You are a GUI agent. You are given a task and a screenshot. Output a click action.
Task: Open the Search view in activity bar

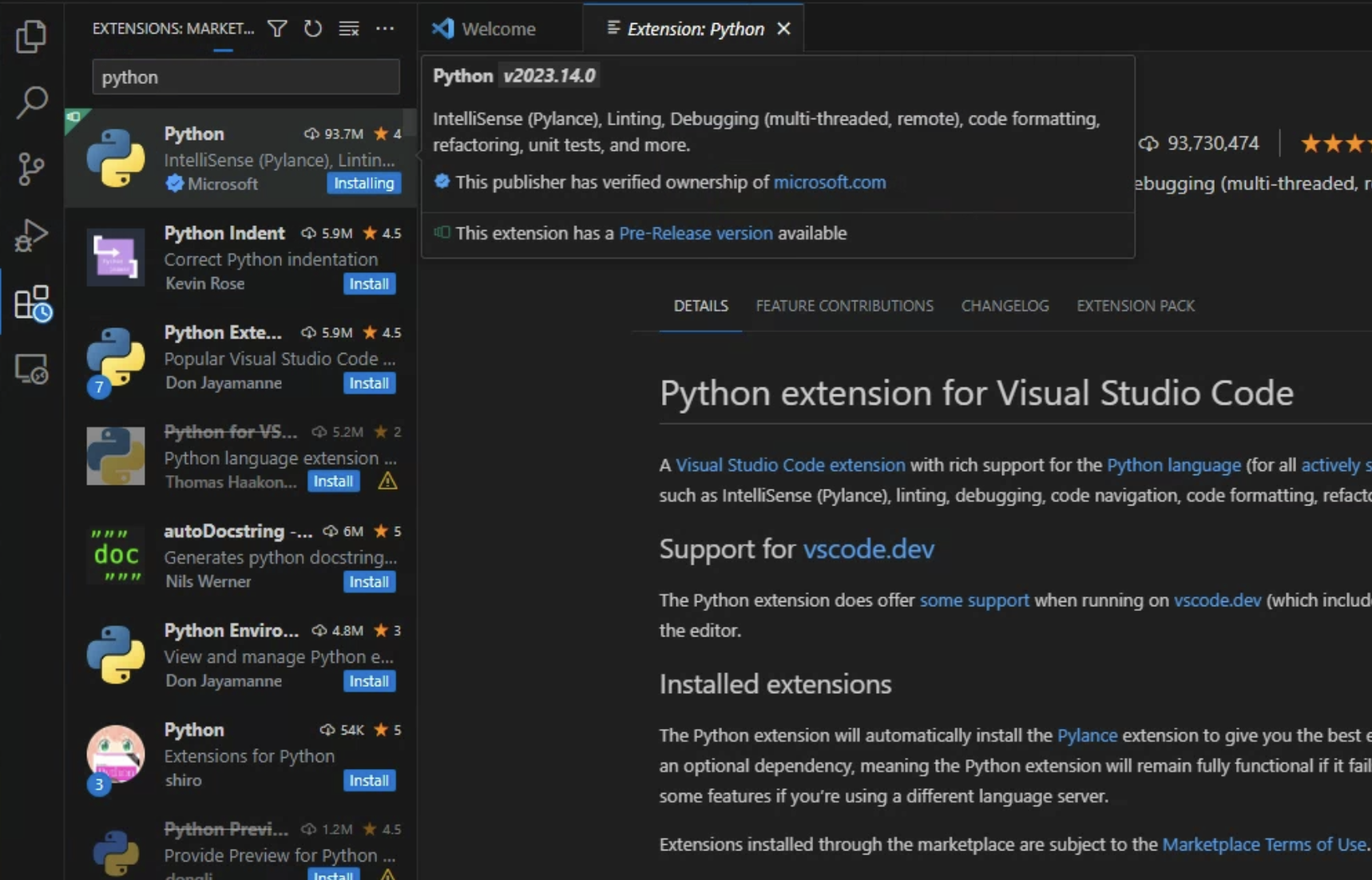tap(31, 102)
